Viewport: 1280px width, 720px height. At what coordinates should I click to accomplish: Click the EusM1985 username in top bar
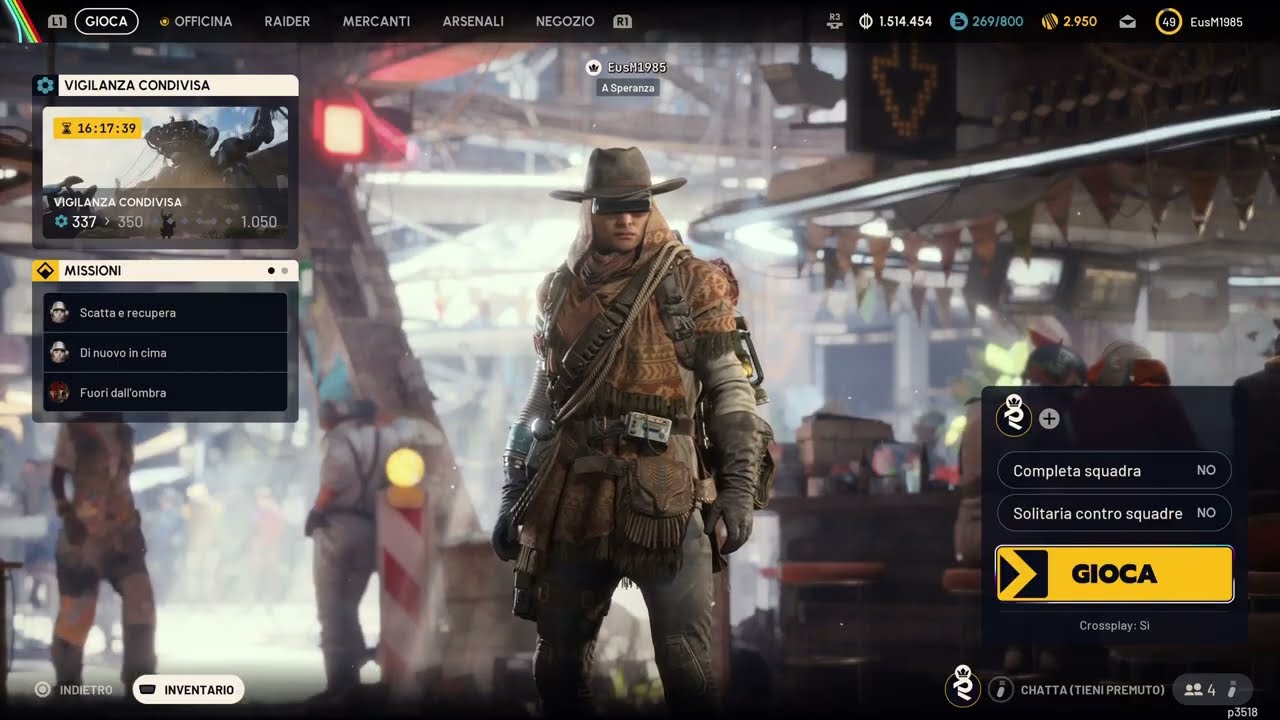click(1216, 21)
